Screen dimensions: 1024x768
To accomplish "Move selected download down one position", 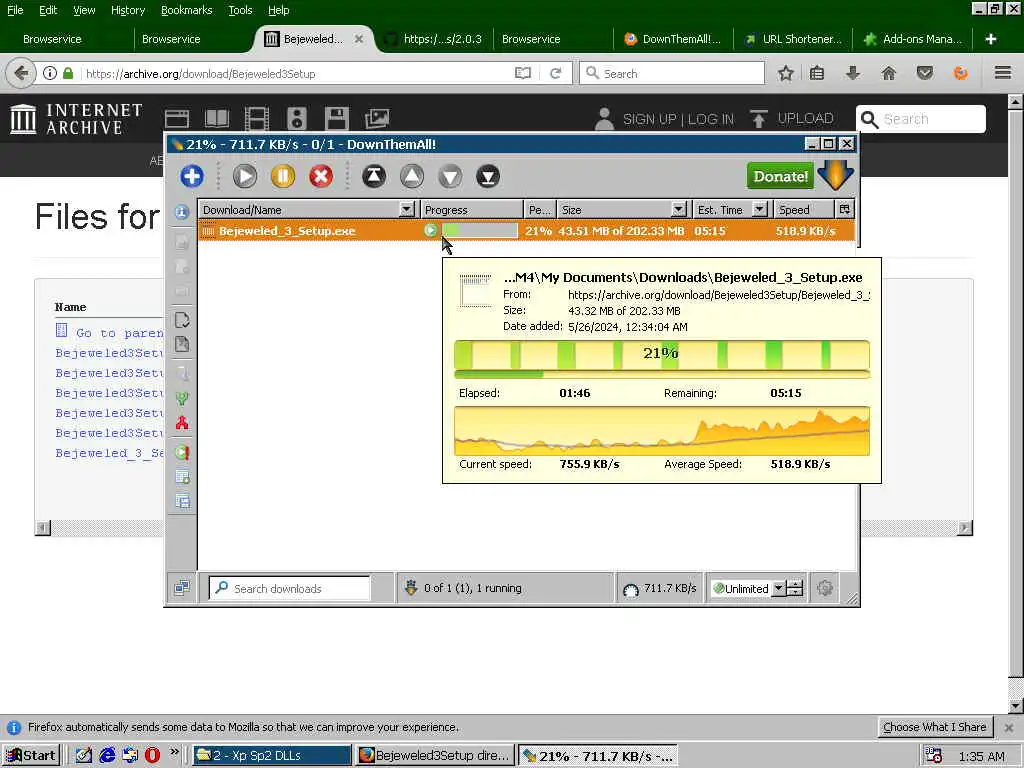I will 450,176.
